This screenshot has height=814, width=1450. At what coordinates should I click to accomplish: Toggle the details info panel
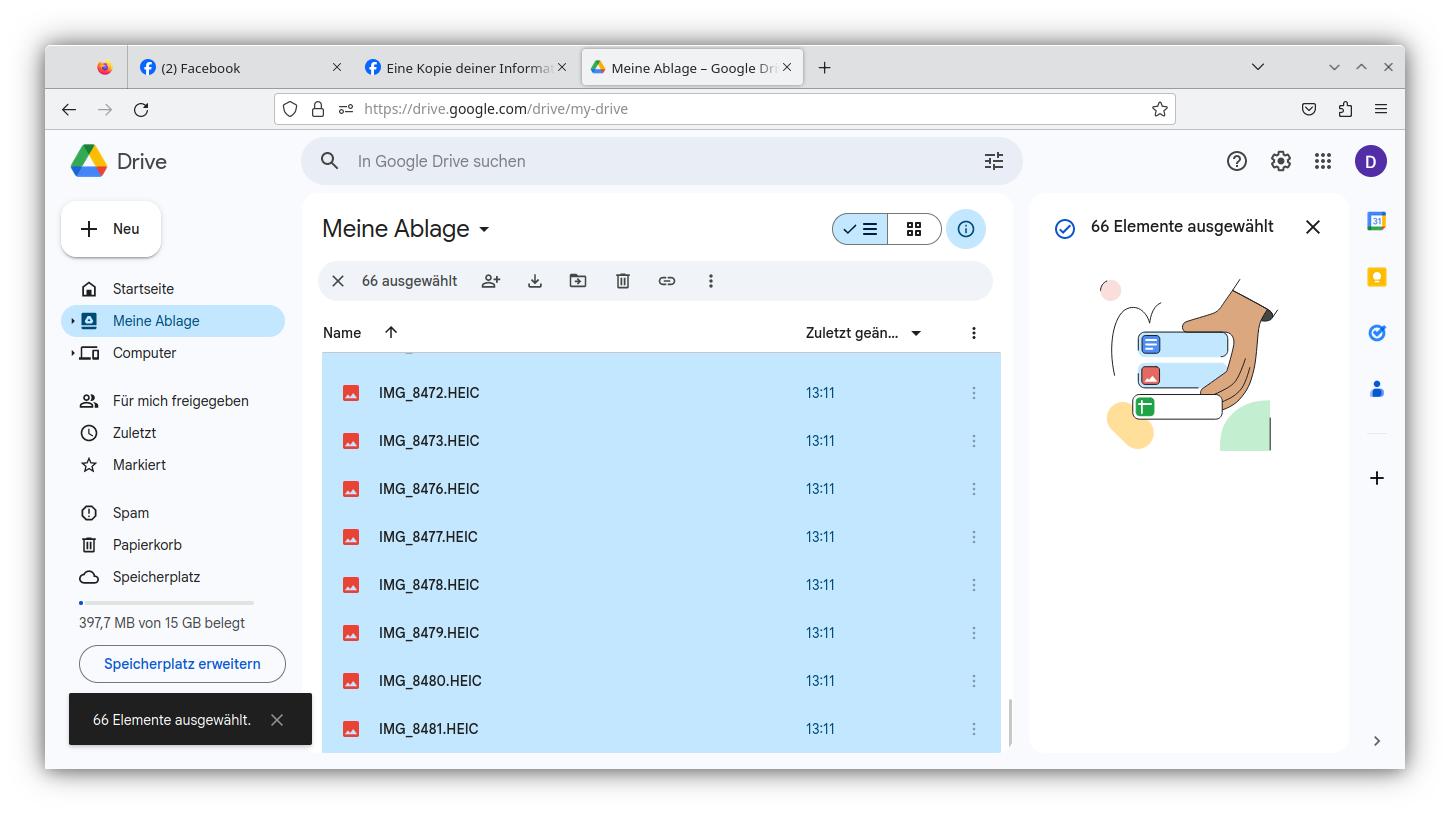[966, 229]
